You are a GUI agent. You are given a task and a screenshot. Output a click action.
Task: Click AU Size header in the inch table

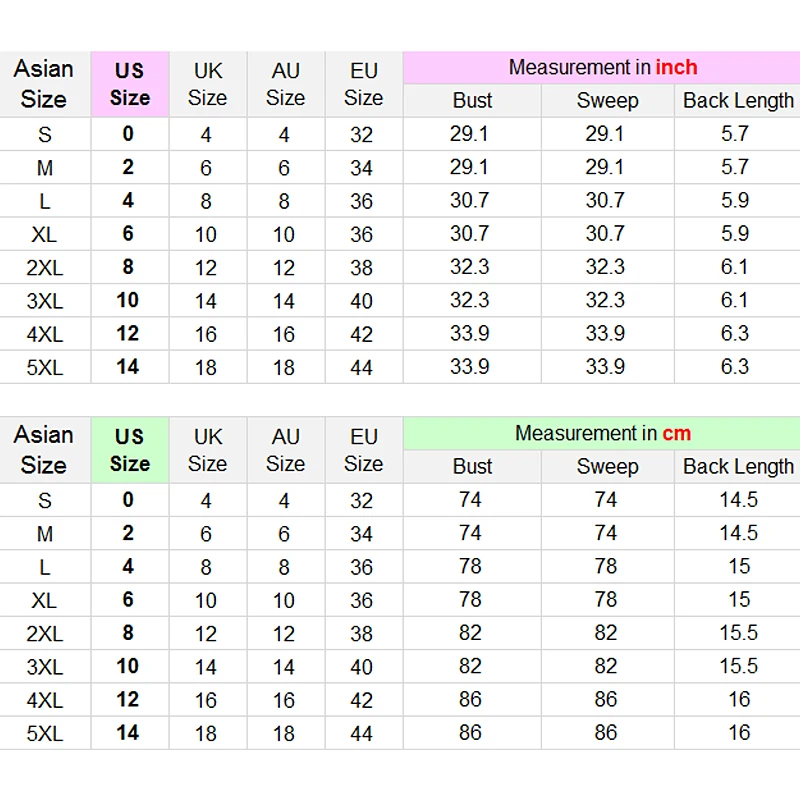point(285,84)
